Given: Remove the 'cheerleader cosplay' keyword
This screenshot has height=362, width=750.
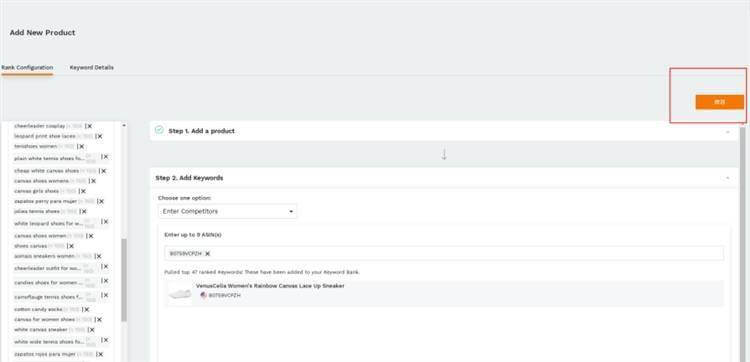Looking at the screenshot, I should click(x=89, y=126).
